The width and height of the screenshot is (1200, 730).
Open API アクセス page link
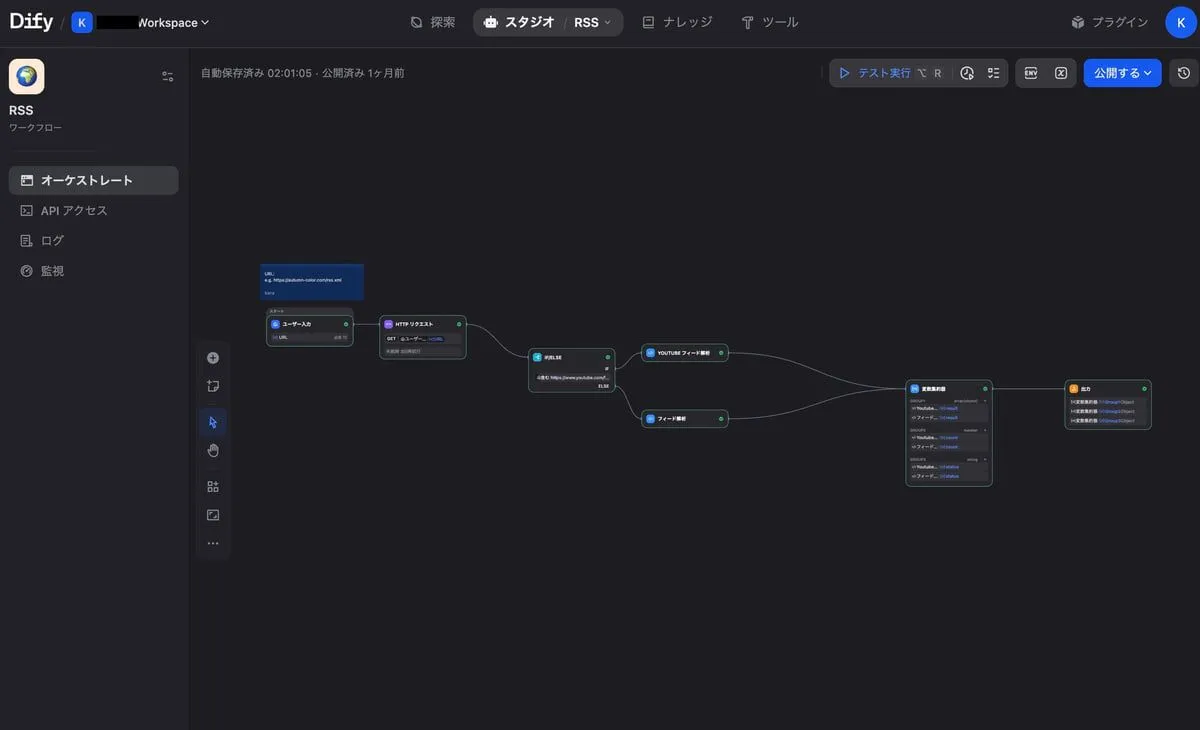[73, 211]
